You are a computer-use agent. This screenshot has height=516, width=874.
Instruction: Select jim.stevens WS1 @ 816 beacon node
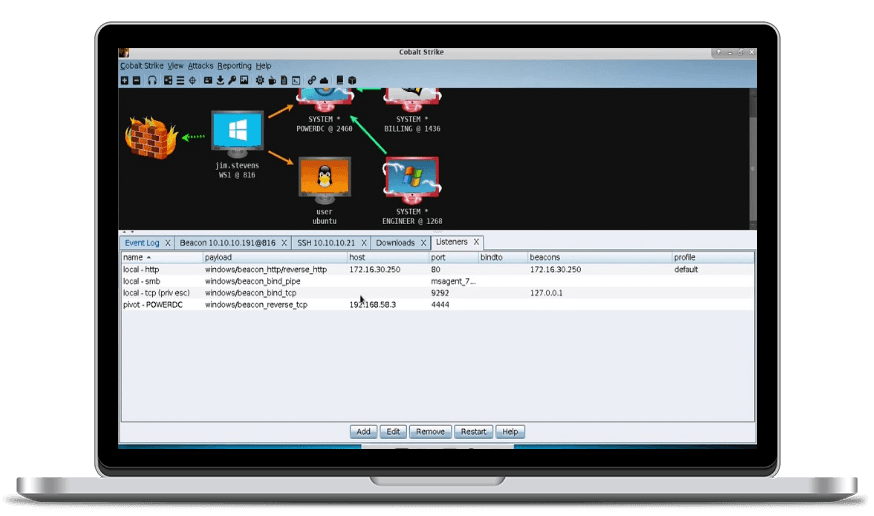[x=237, y=134]
